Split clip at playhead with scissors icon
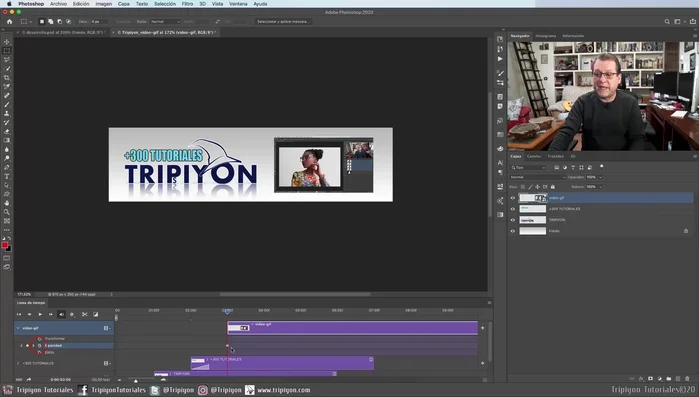This screenshot has width=699, height=397. click(85, 315)
